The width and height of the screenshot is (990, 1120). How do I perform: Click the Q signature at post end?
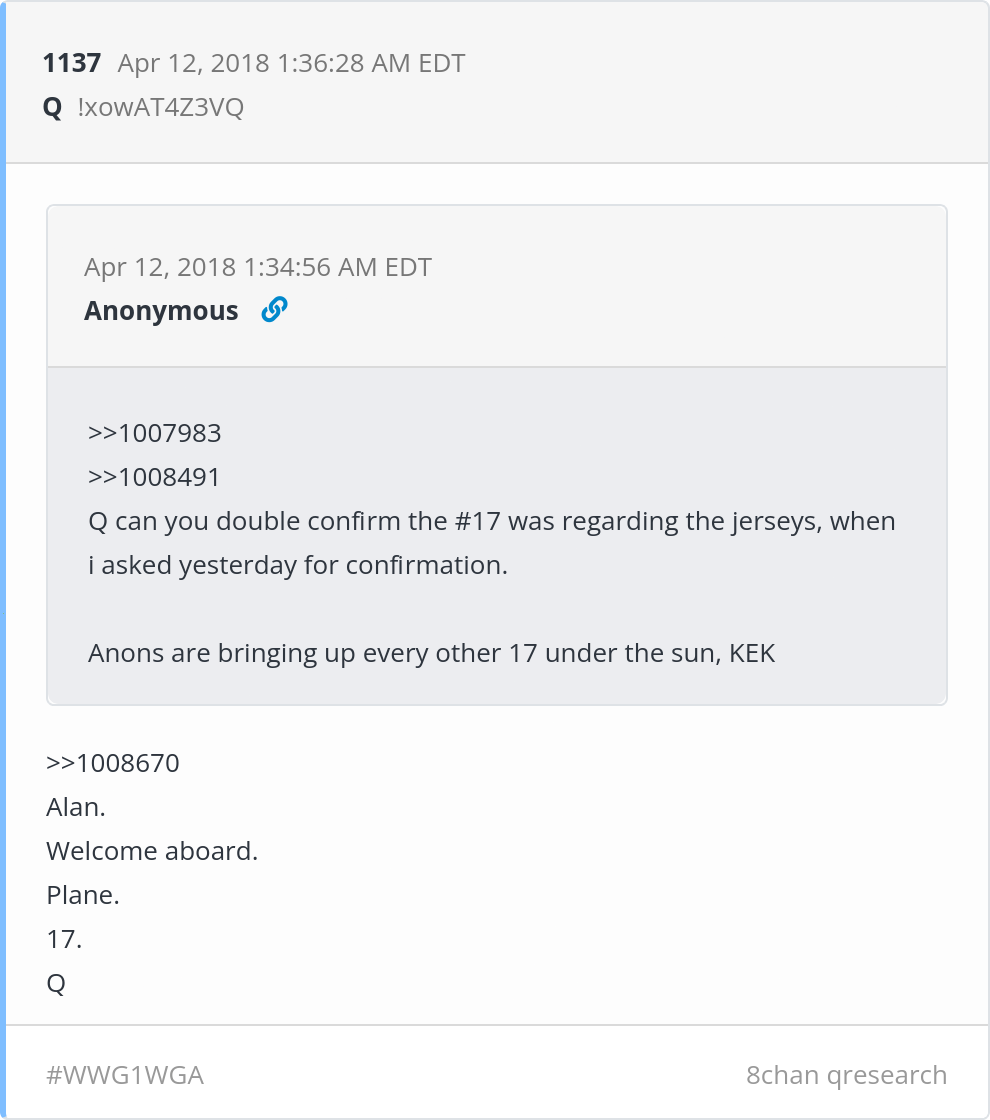click(56, 984)
